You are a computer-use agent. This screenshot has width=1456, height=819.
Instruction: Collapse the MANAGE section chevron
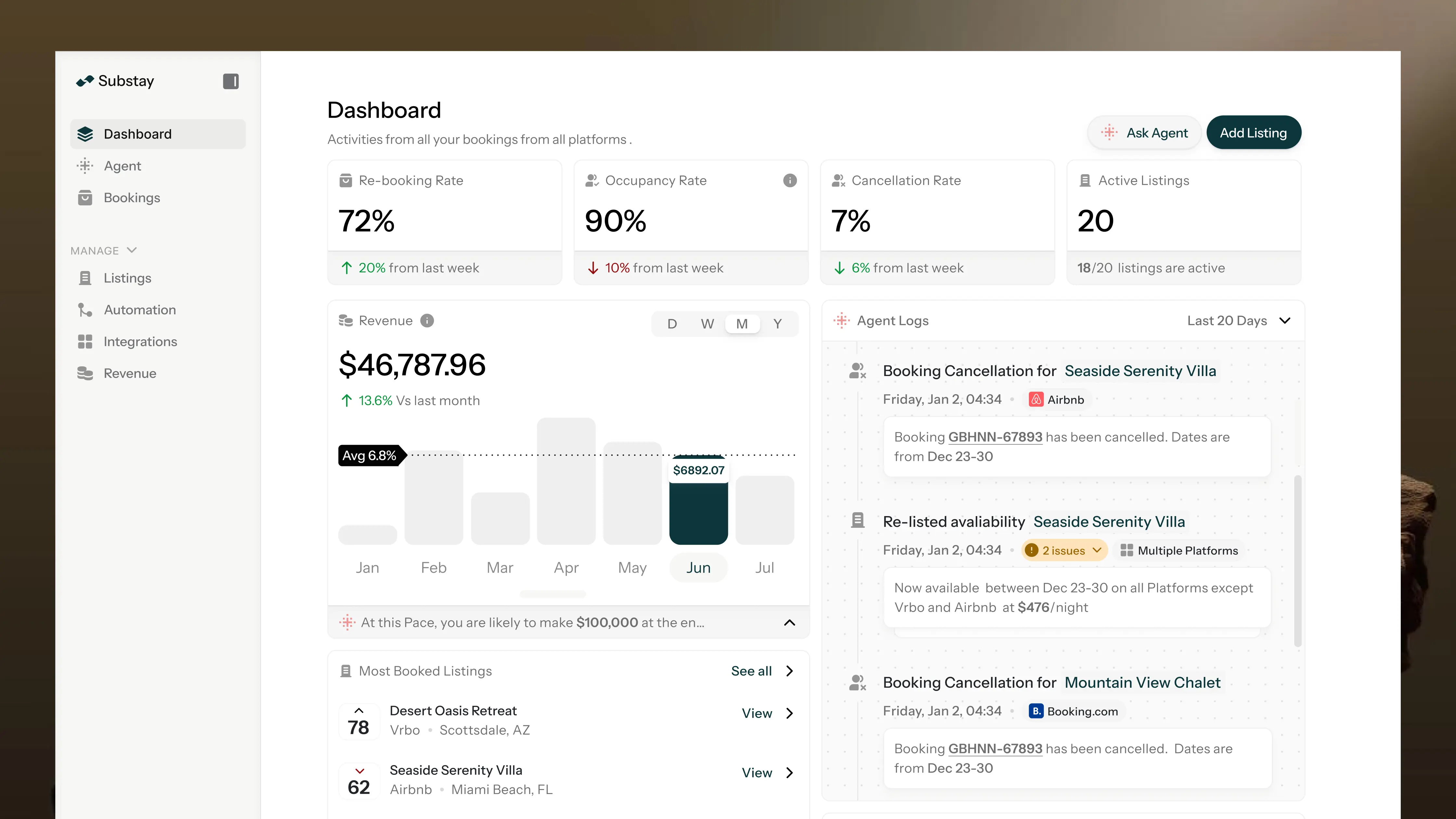pyautogui.click(x=132, y=250)
